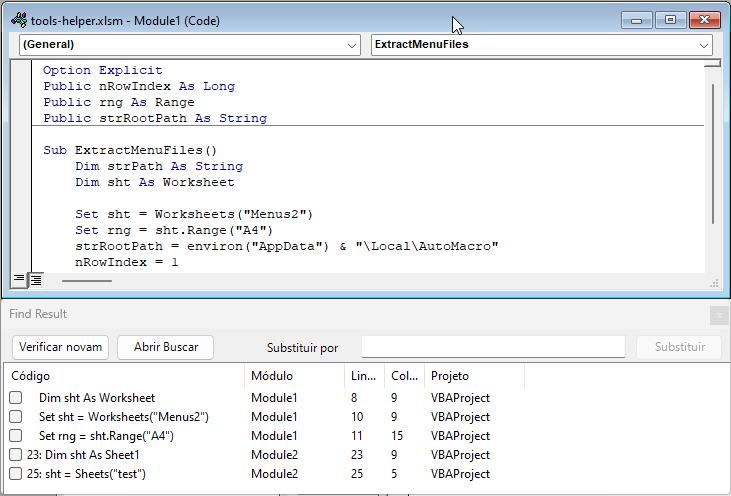This screenshot has width=731, height=496.
Task: Click Module1 cell in line 8 row
Action: point(274,398)
